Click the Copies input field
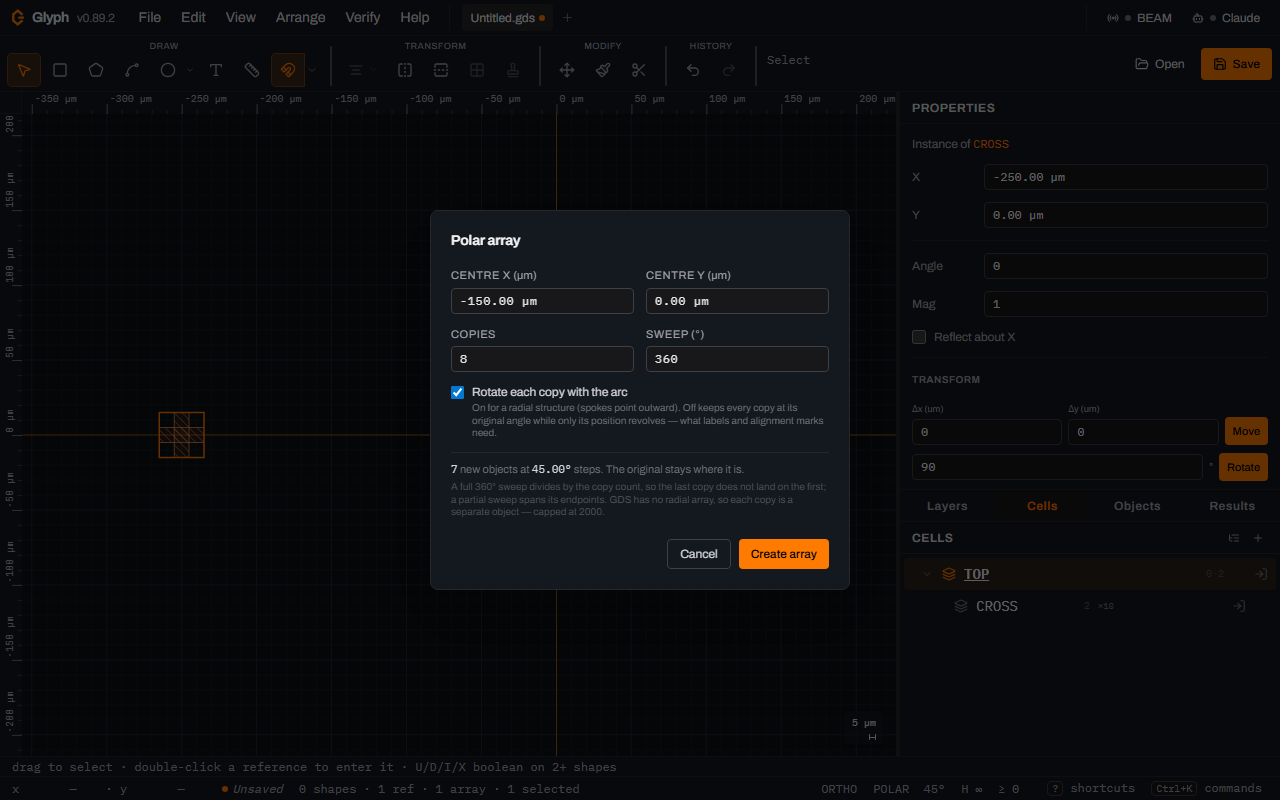Viewport: 1280px width, 800px height. coord(542,359)
